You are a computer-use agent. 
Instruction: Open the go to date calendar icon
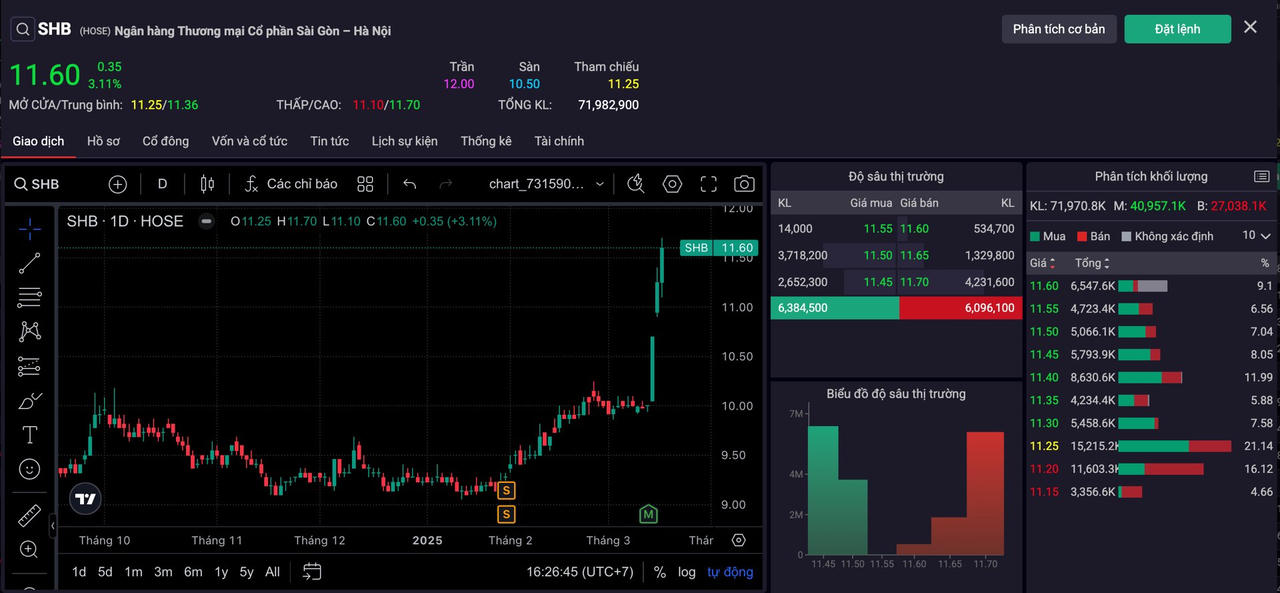[x=312, y=572]
